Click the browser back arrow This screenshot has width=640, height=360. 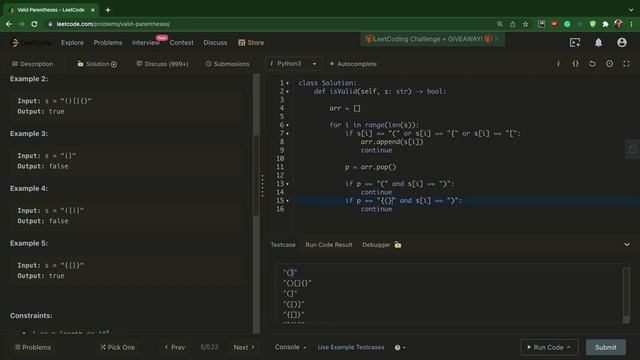9,24
